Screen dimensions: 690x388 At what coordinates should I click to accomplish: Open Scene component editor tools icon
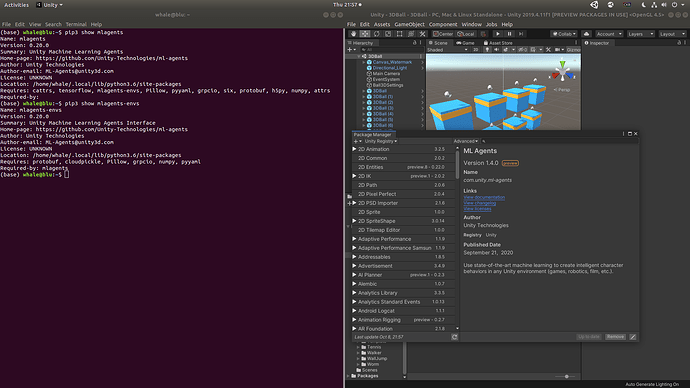pyautogui.click(x=548, y=50)
